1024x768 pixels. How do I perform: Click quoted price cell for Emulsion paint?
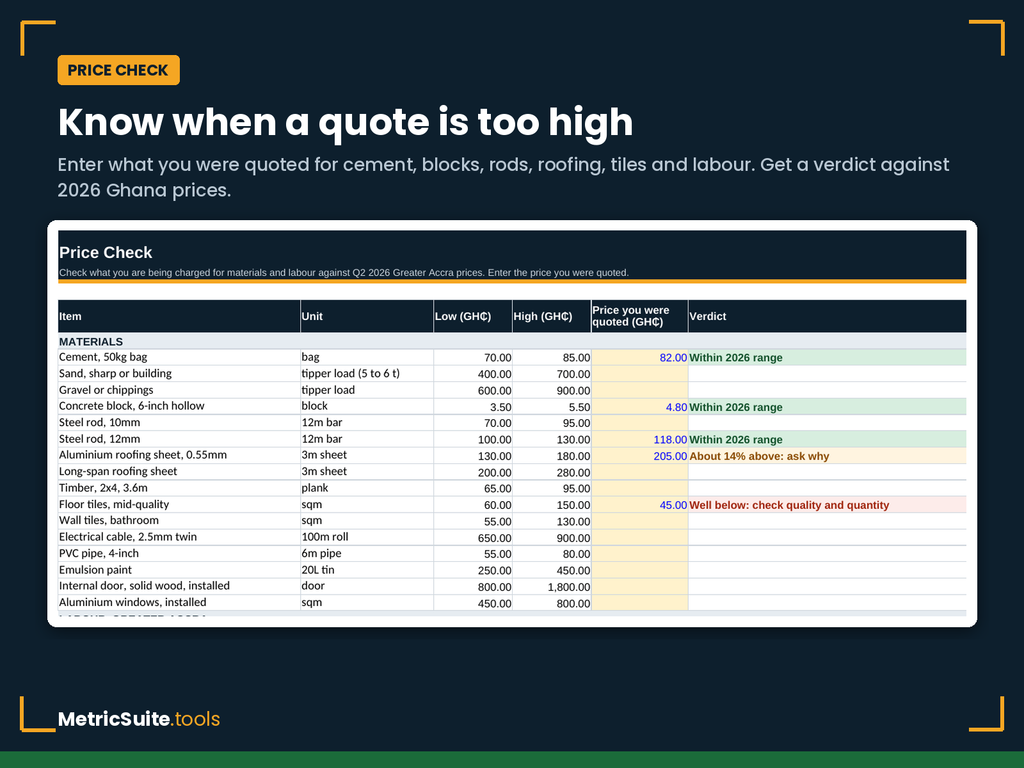pos(639,569)
